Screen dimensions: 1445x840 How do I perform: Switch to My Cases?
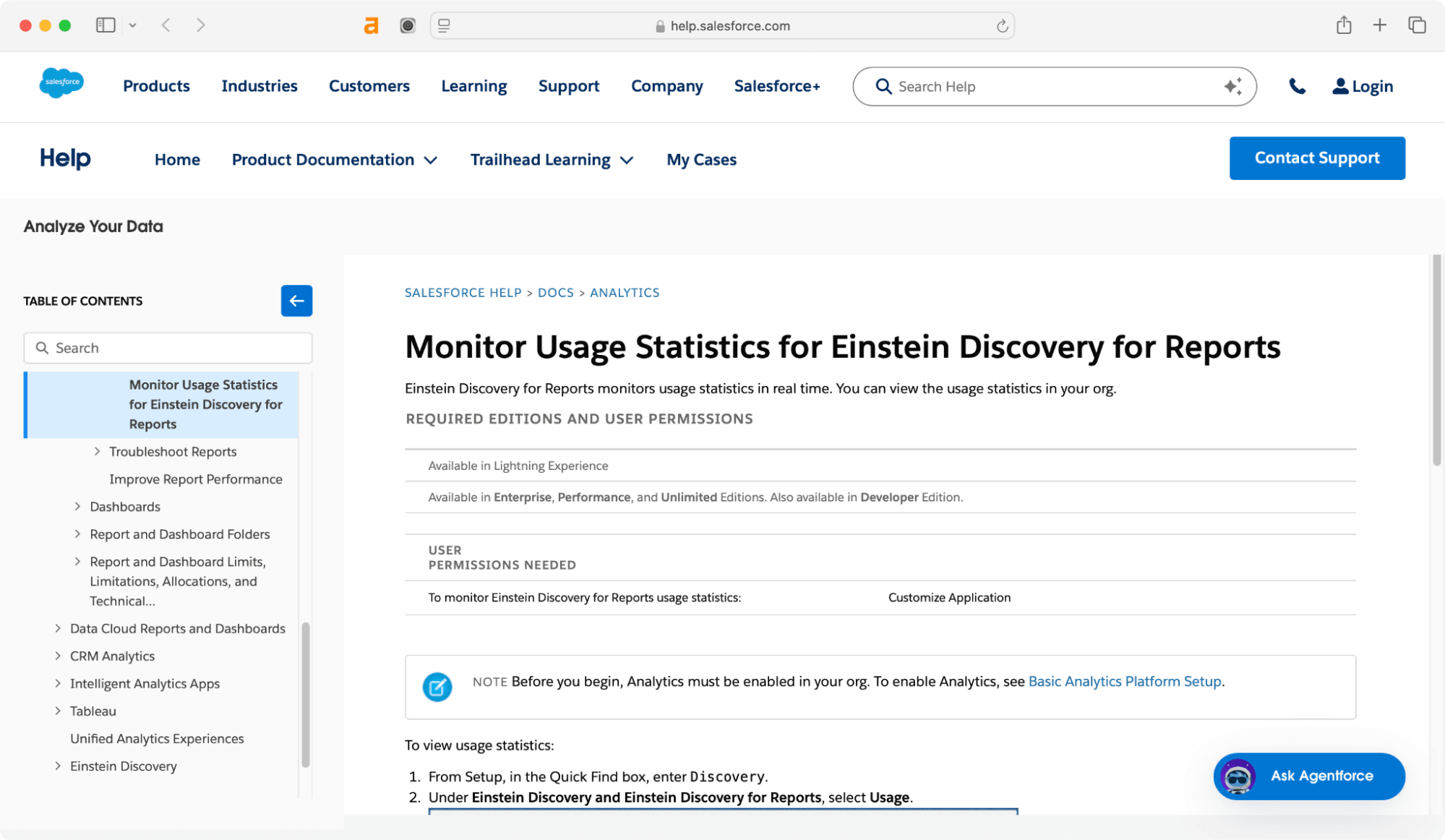tap(700, 159)
